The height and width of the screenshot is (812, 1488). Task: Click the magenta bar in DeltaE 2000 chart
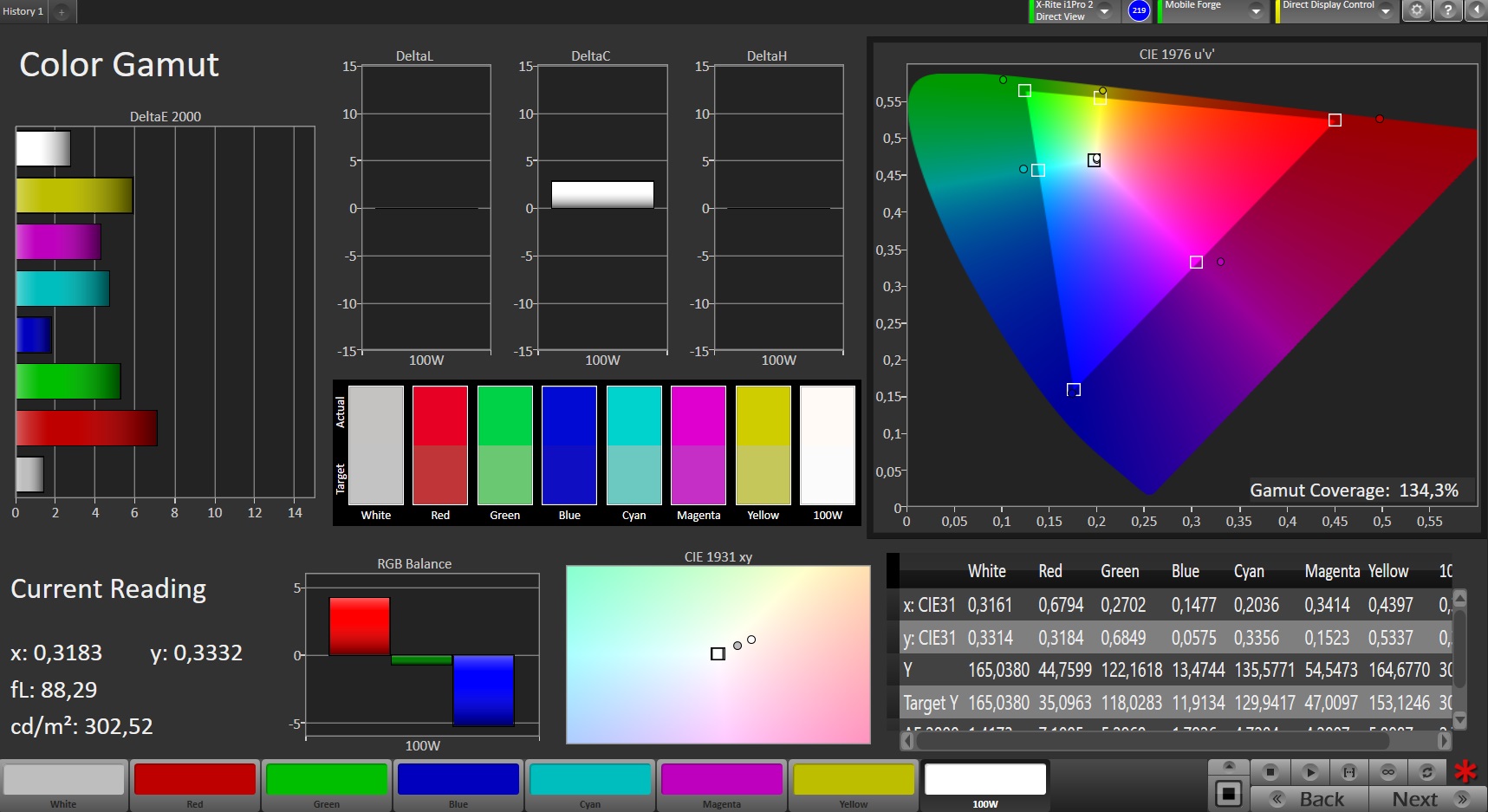[59, 242]
